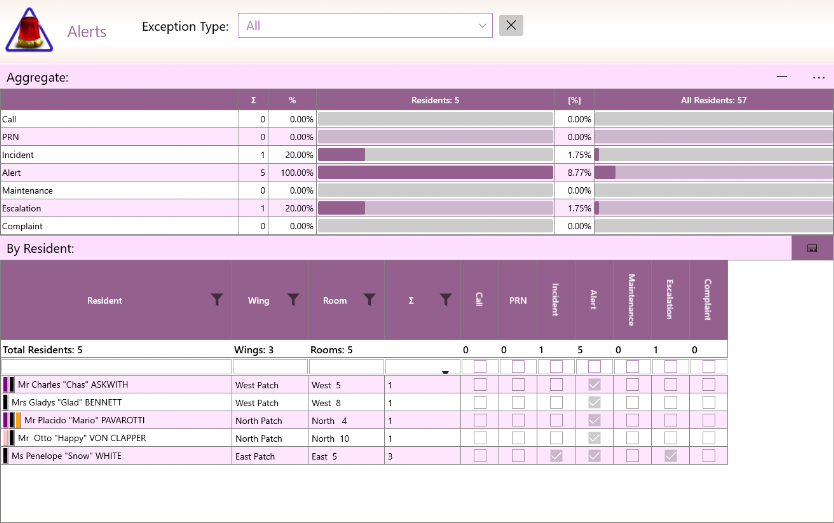Click the orange status flag beside PAVAROTTI
Screen dimensions: 834x523
[x=18, y=420]
